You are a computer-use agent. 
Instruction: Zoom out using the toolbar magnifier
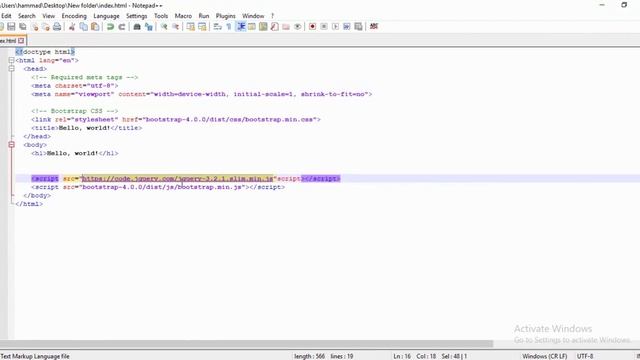click(x=176, y=27)
